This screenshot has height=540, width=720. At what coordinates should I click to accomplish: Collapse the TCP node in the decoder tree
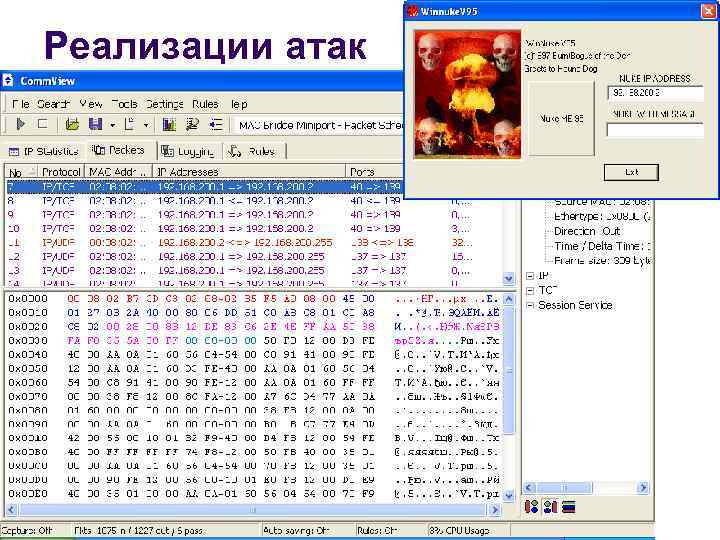point(529,291)
